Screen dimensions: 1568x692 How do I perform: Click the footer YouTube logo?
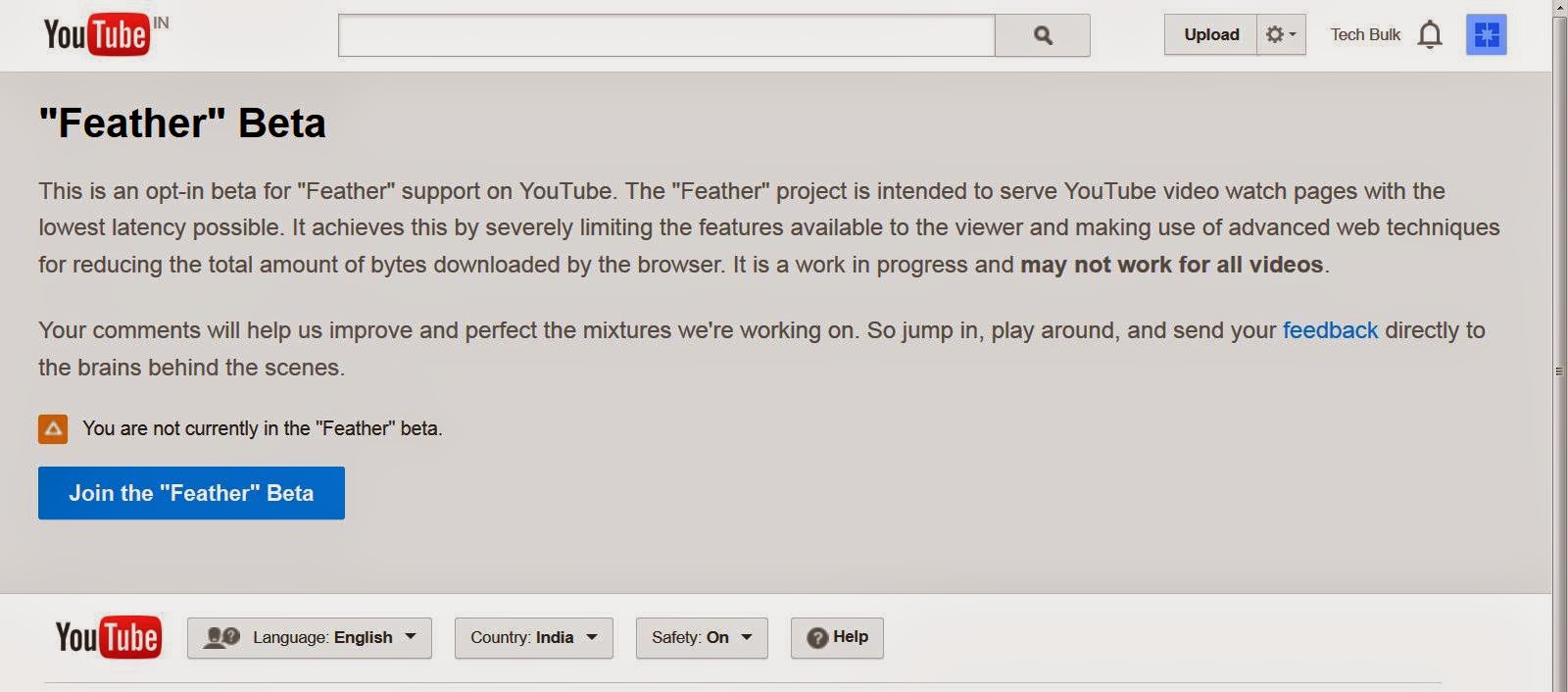109,638
